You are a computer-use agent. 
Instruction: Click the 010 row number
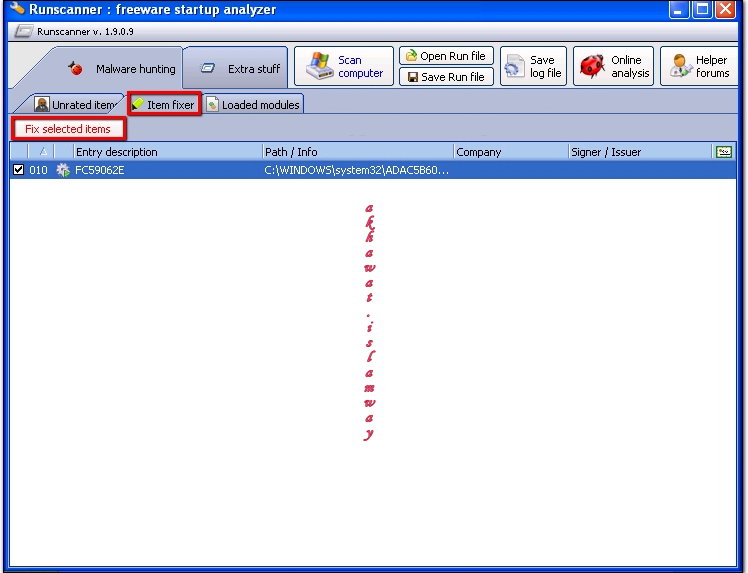tap(38, 170)
